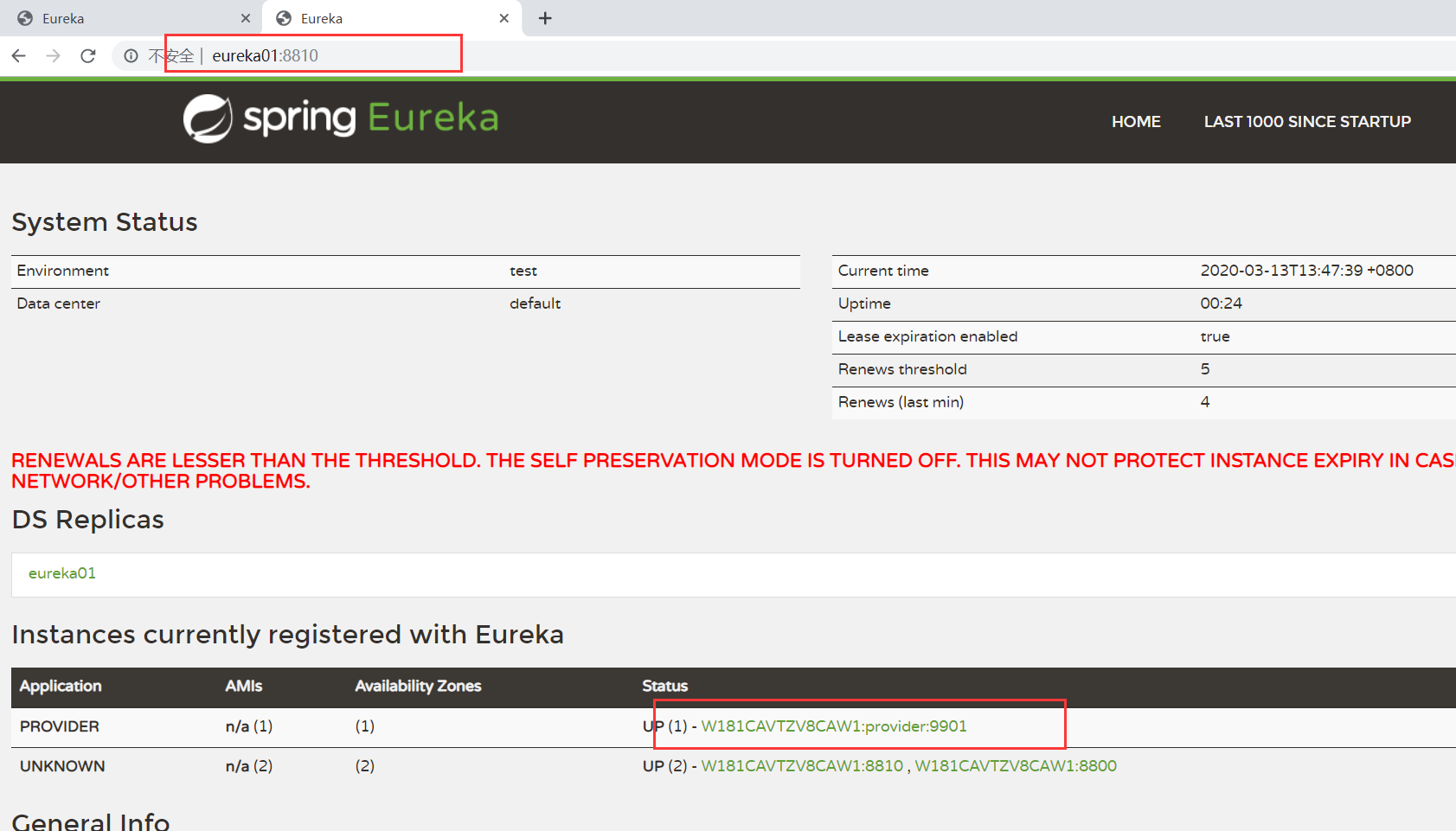Open the site info icon in the address bar
Viewport: 1456px width, 831px height.
click(x=131, y=56)
